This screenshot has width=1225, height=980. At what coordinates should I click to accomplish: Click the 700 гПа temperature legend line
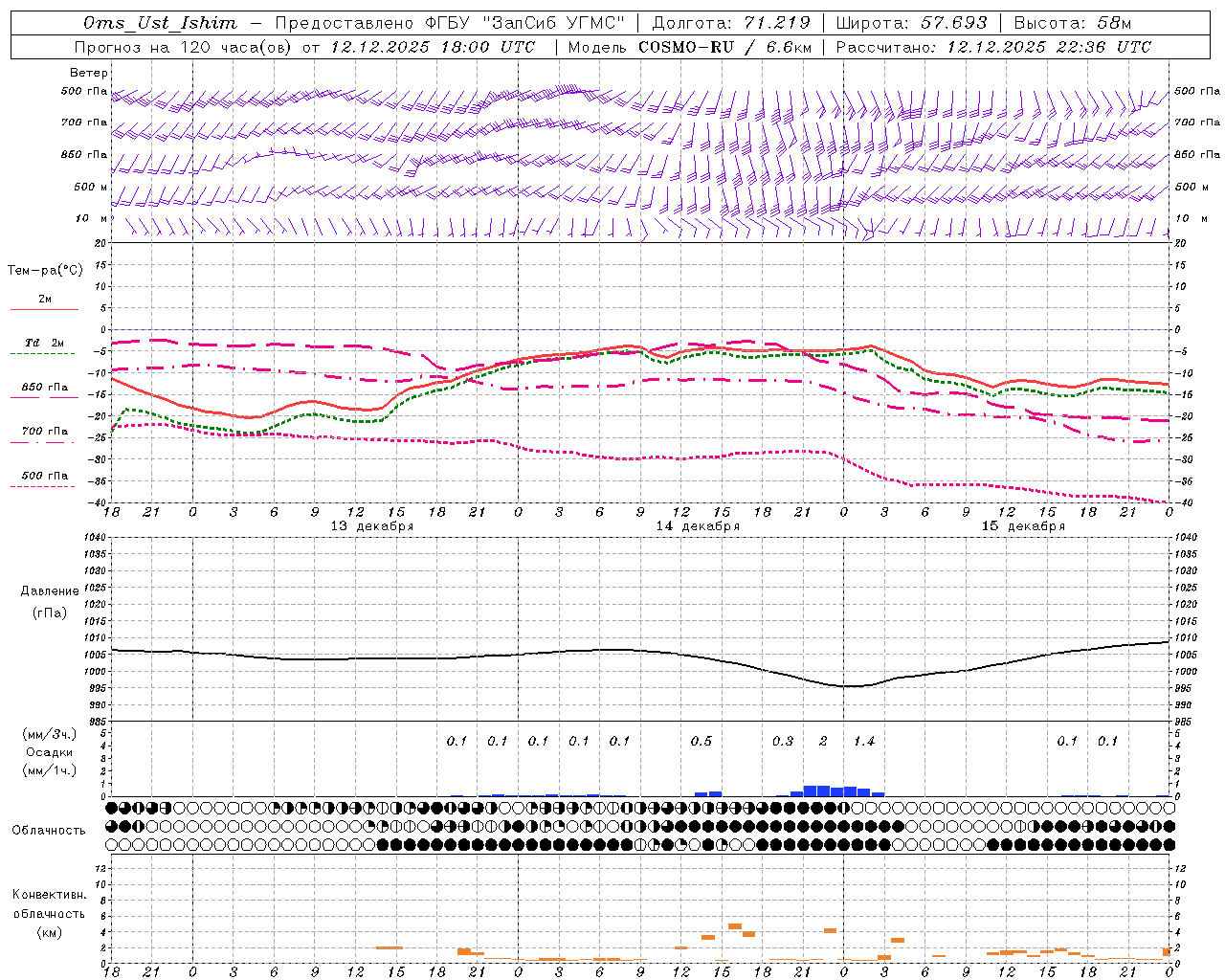click(44, 443)
